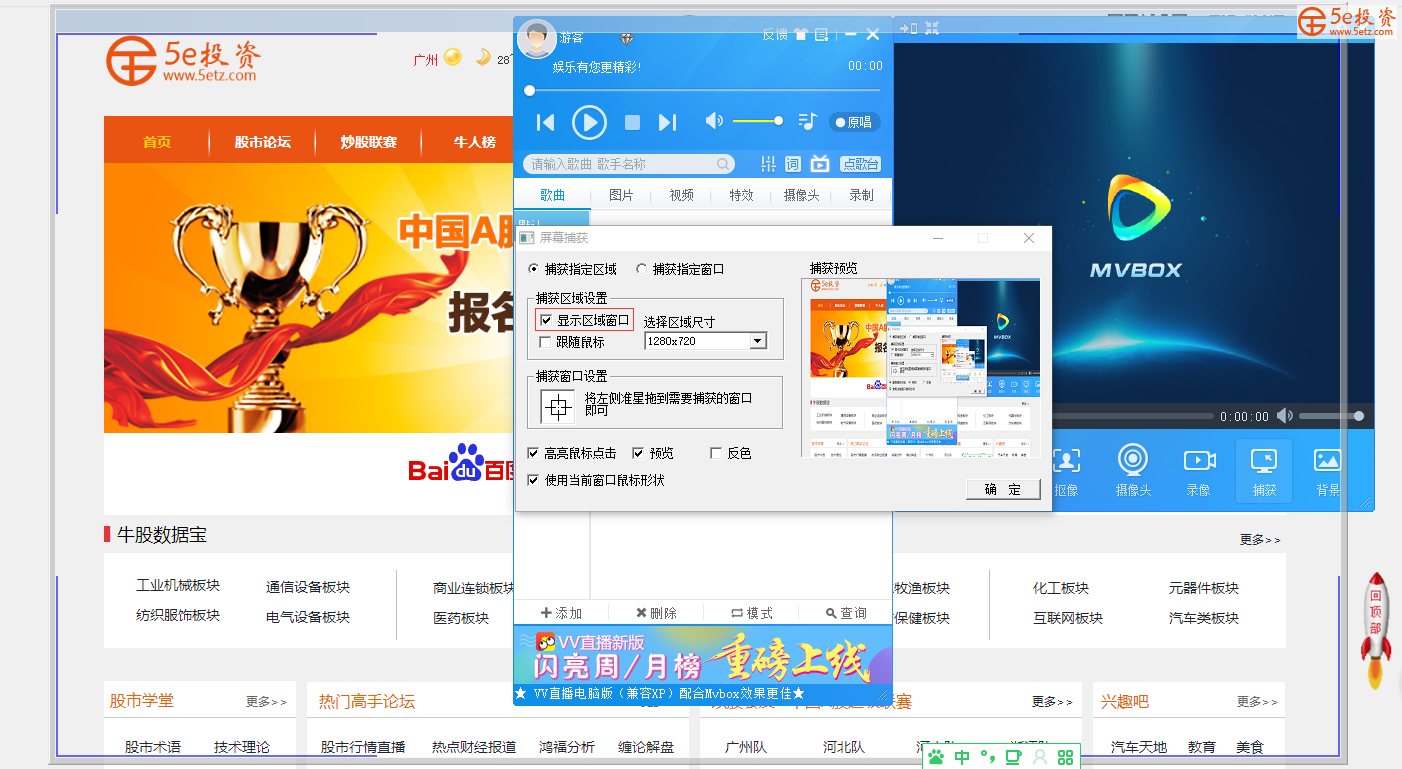The height and width of the screenshot is (769, 1402).
Task: Switch to the 图片 tab
Action: (621, 195)
